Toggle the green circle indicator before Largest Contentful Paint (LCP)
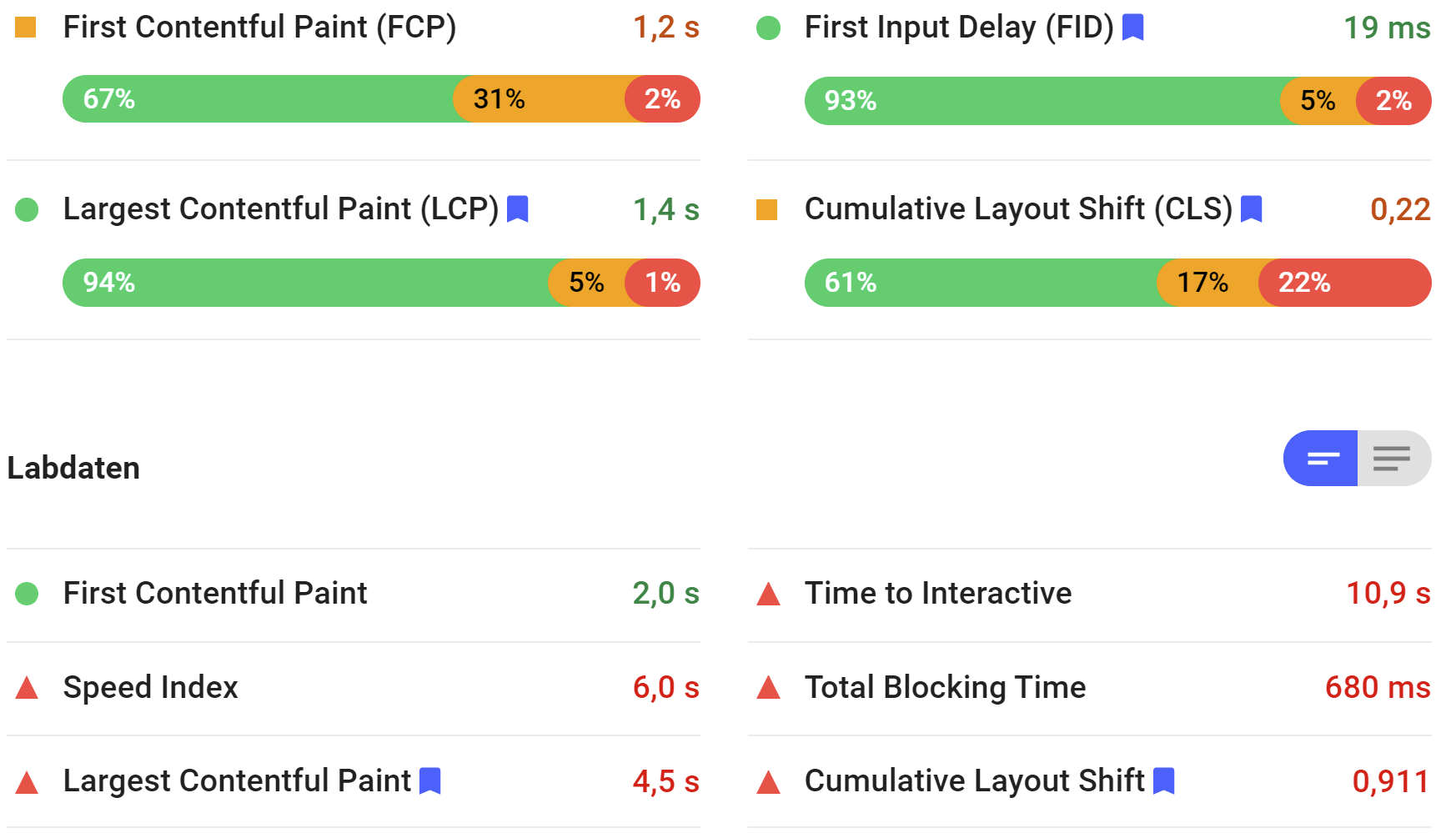The height and width of the screenshot is (833, 1456). (x=28, y=210)
